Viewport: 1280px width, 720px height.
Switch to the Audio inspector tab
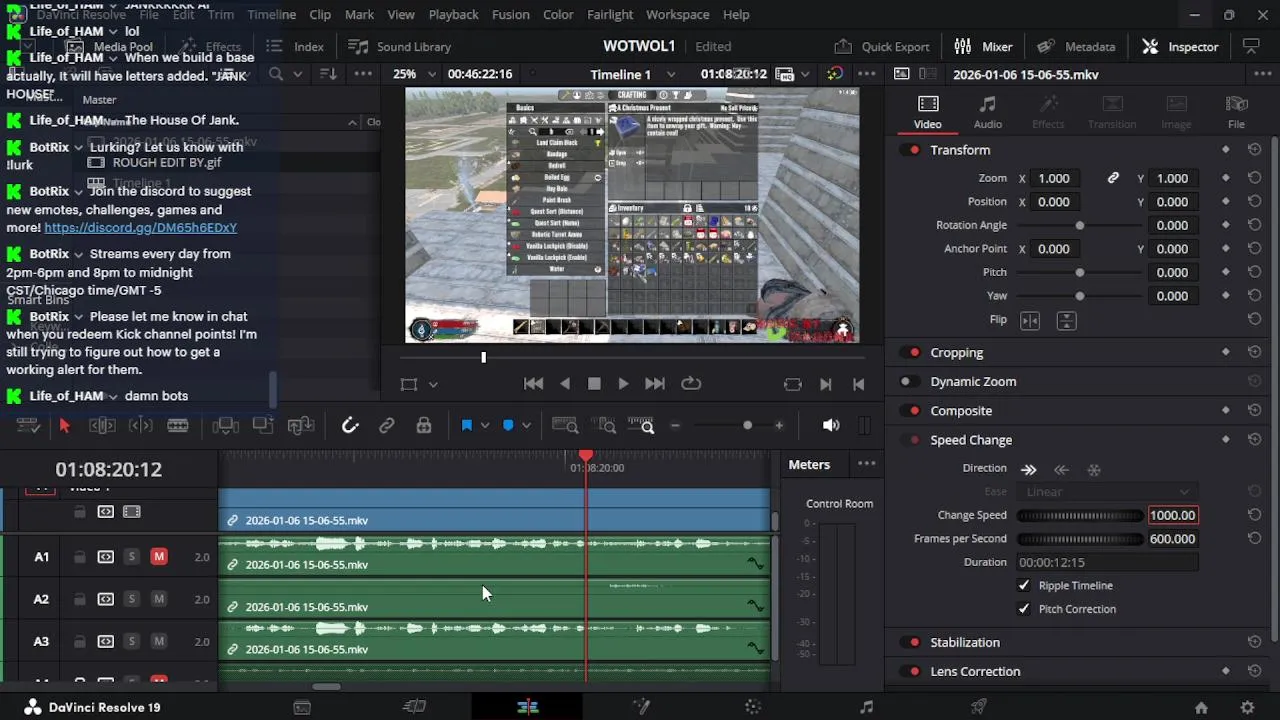pyautogui.click(x=988, y=112)
